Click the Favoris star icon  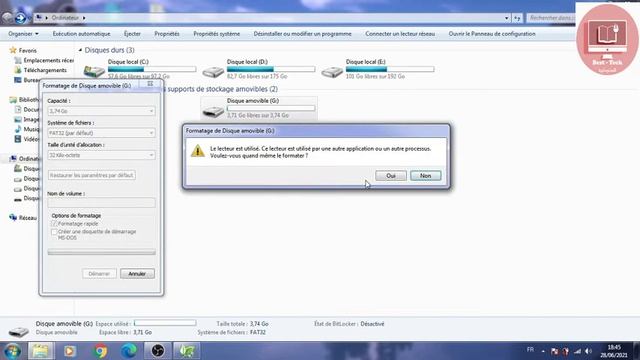[13, 50]
